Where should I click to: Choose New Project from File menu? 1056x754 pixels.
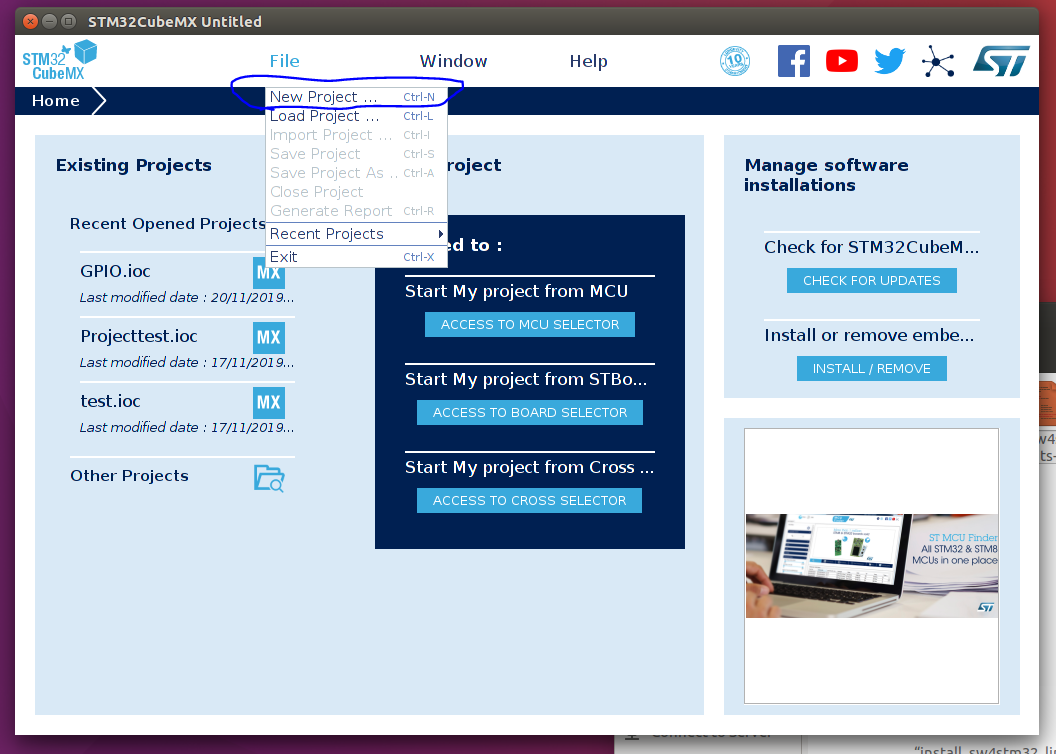tap(356, 97)
